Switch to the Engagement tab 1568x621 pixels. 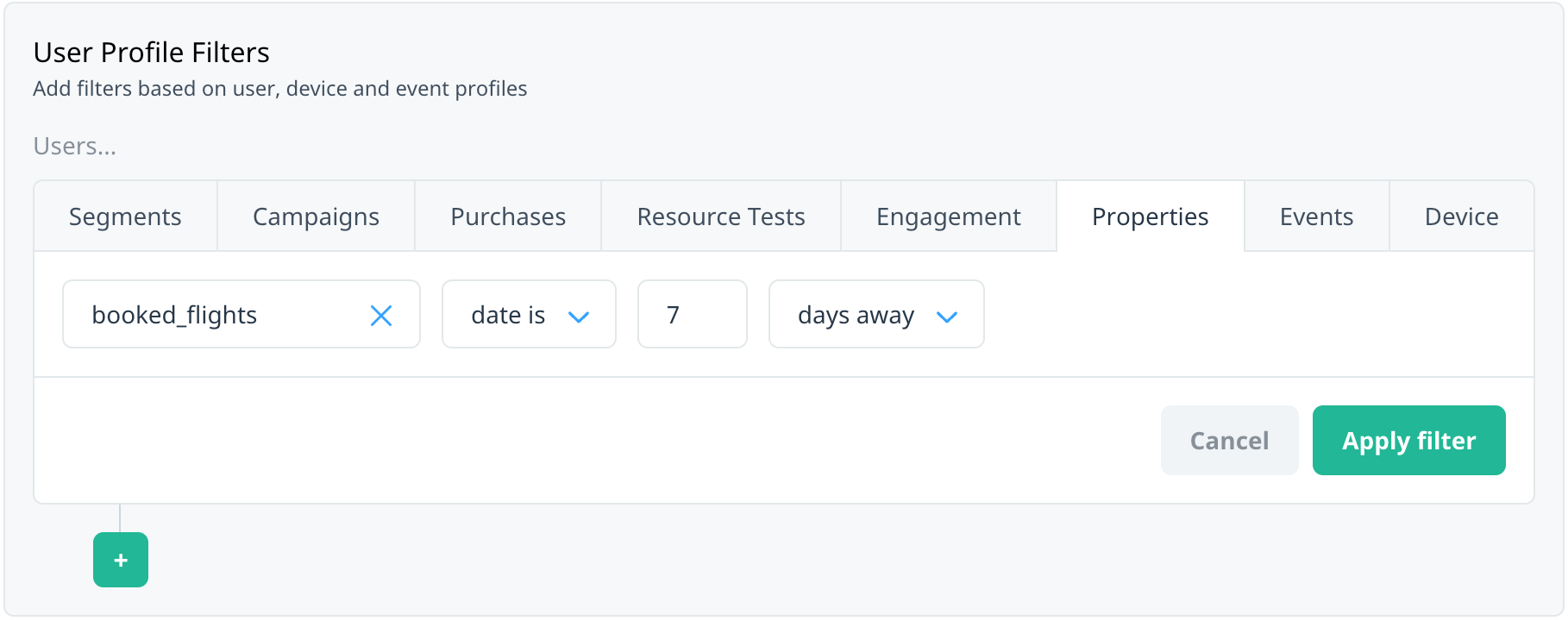click(x=949, y=216)
